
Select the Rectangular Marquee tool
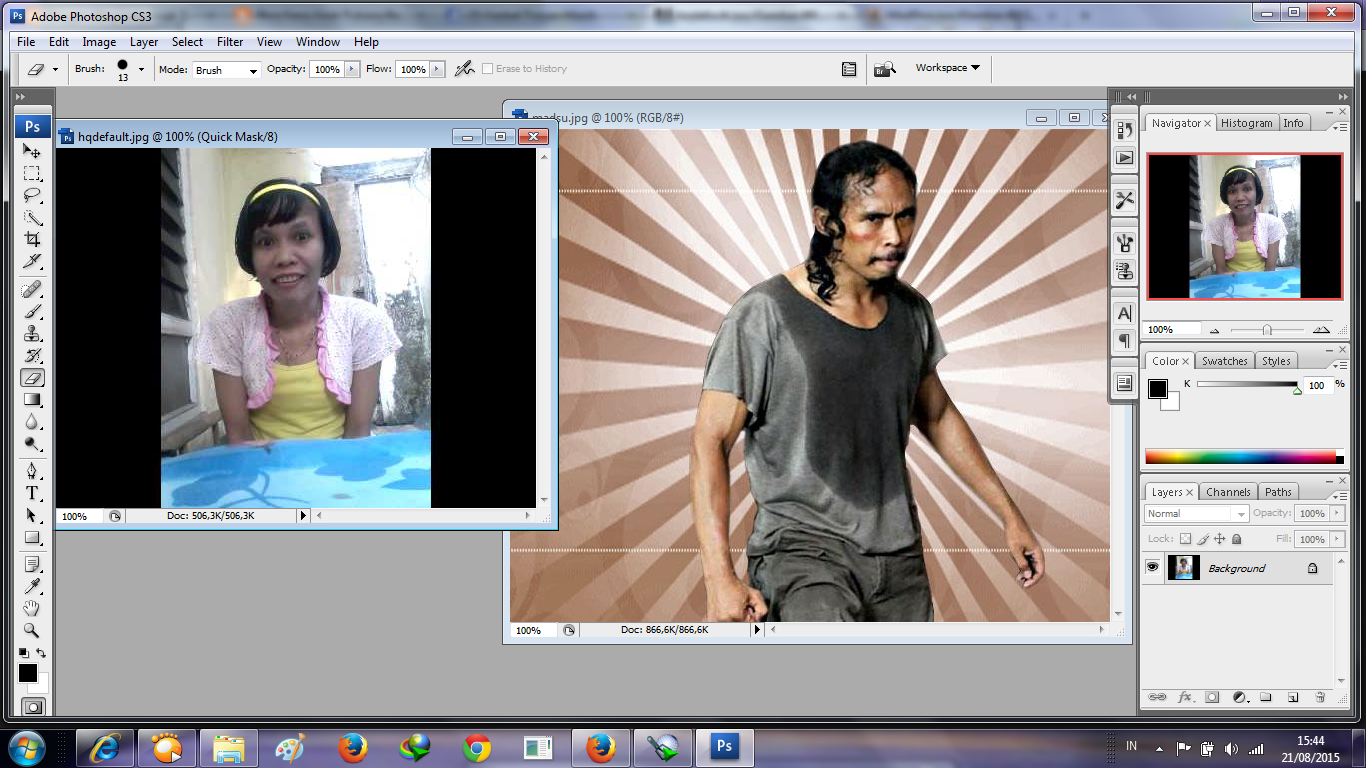pyautogui.click(x=32, y=174)
